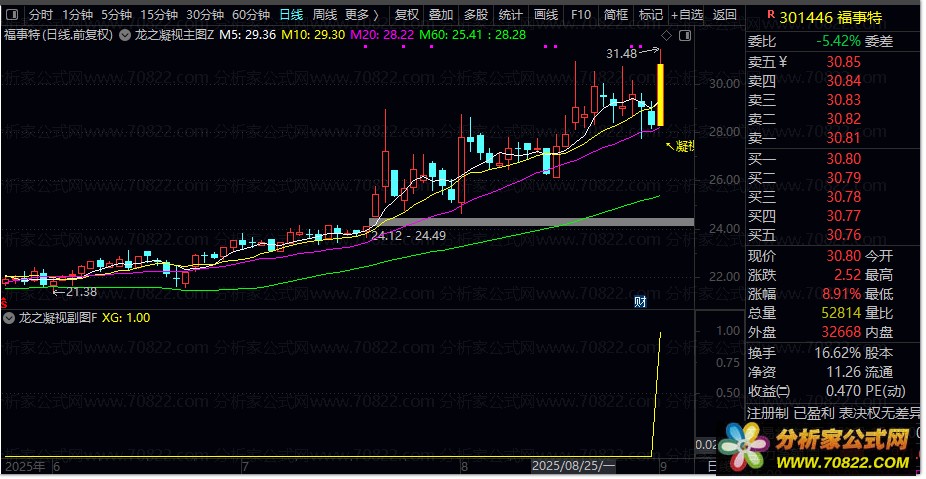
Task: Click the 财 financial marker on chart
Action: pyautogui.click(x=640, y=302)
